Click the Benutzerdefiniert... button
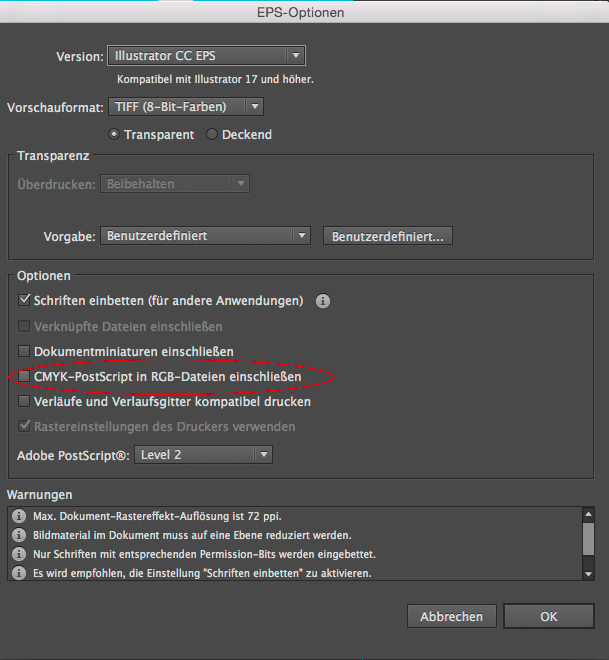The image size is (609, 660). coord(388,236)
